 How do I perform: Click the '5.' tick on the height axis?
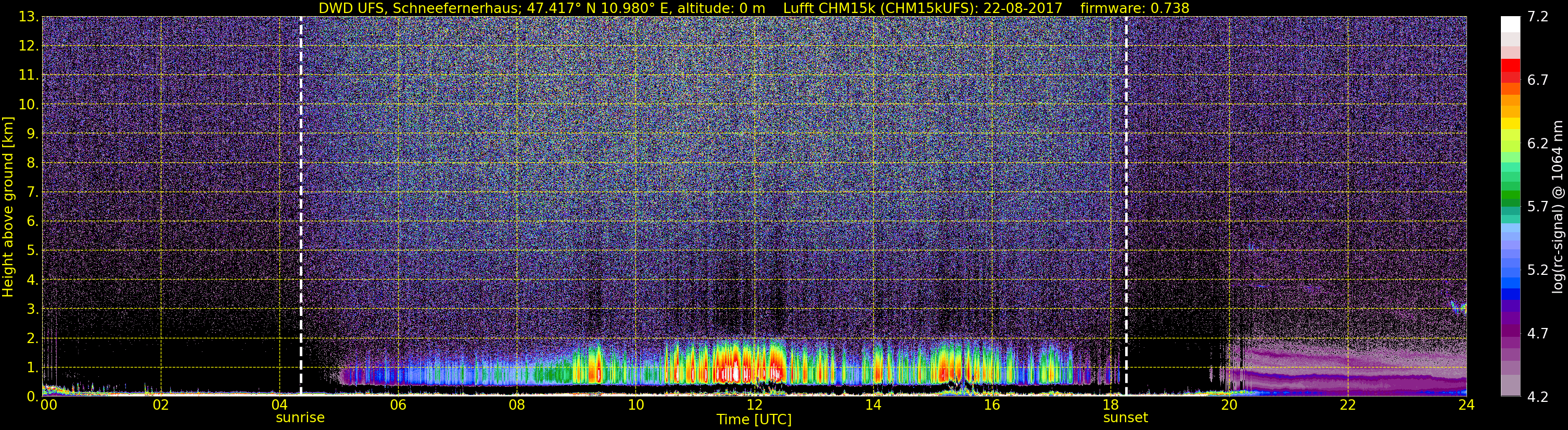[x=32, y=250]
